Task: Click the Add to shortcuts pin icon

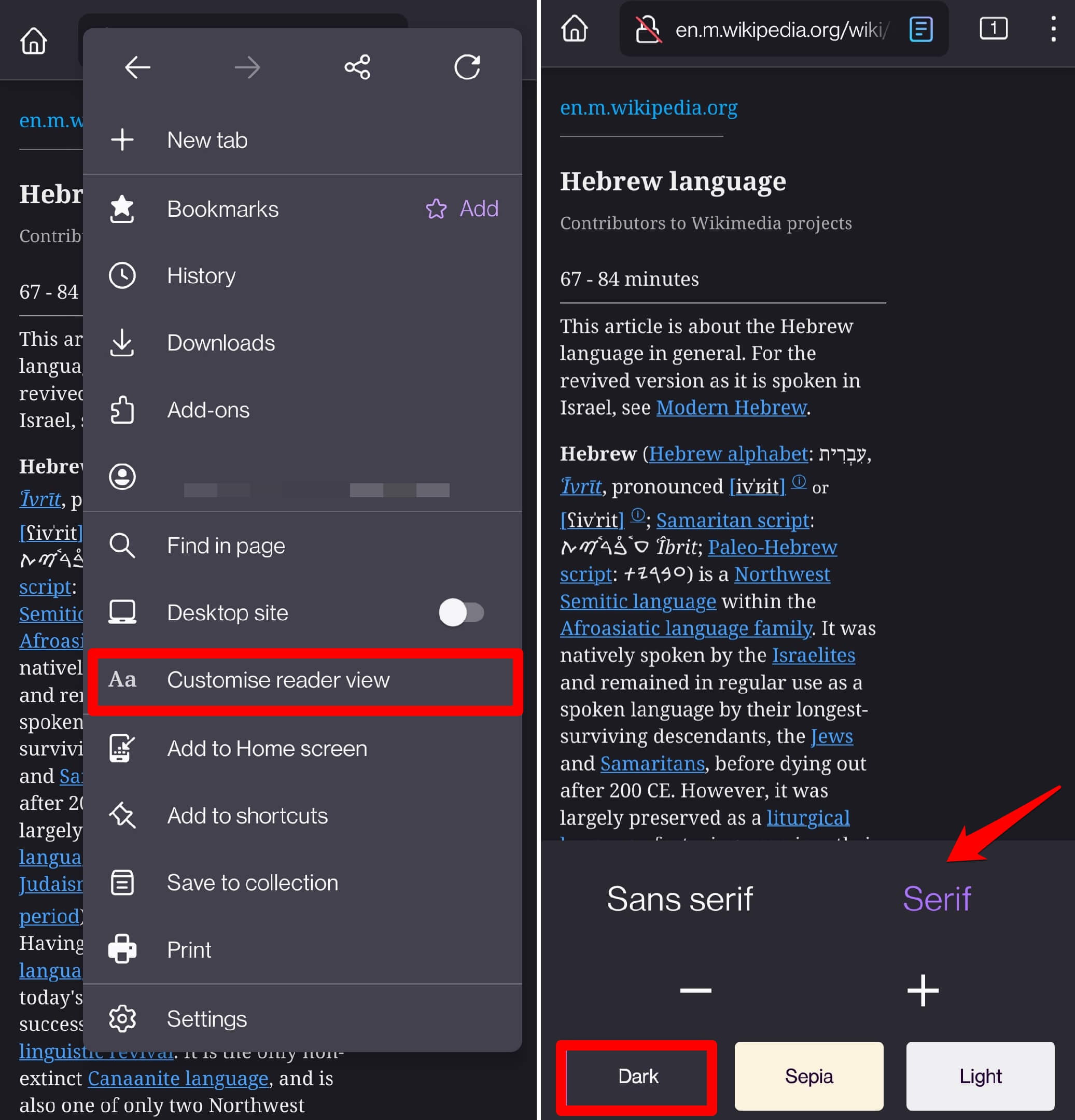Action: coord(122,815)
